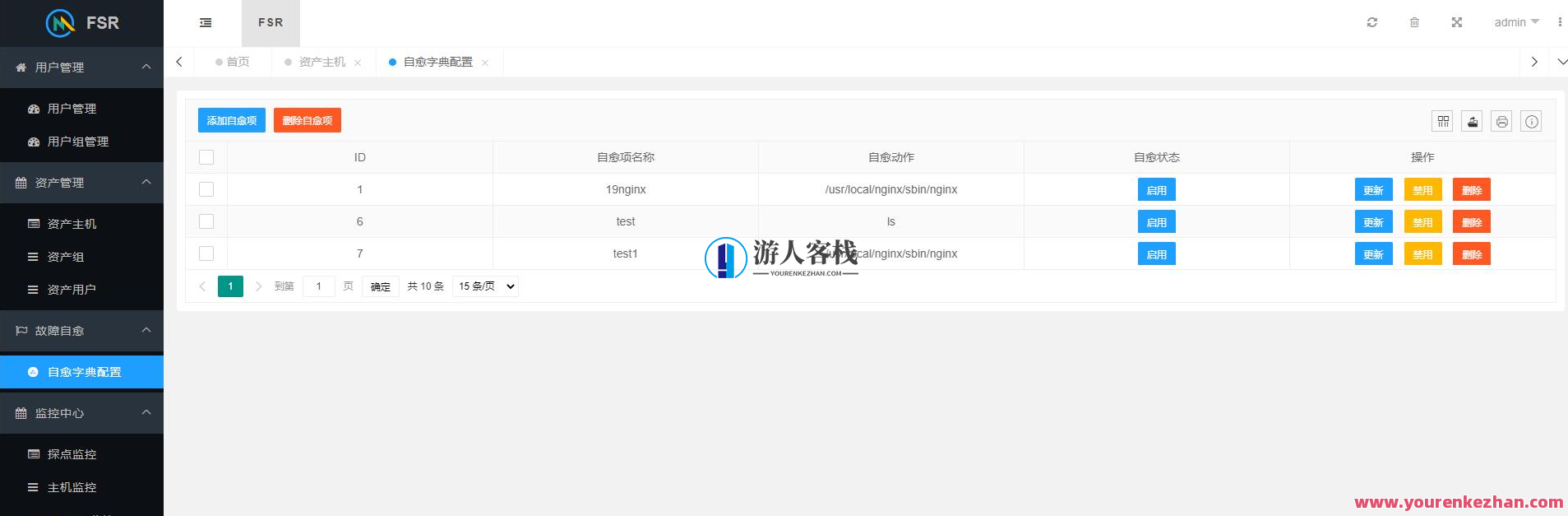Viewport: 1568px width, 516px height.
Task: Click the trash icon in the top bar
Action: pos(1414,22)
